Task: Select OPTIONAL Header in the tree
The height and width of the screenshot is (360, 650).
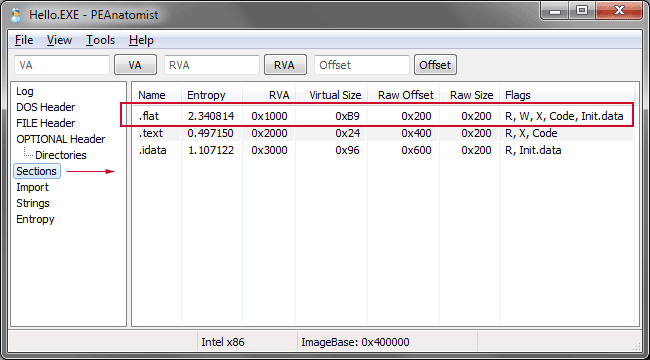Action: click(61, 139)
